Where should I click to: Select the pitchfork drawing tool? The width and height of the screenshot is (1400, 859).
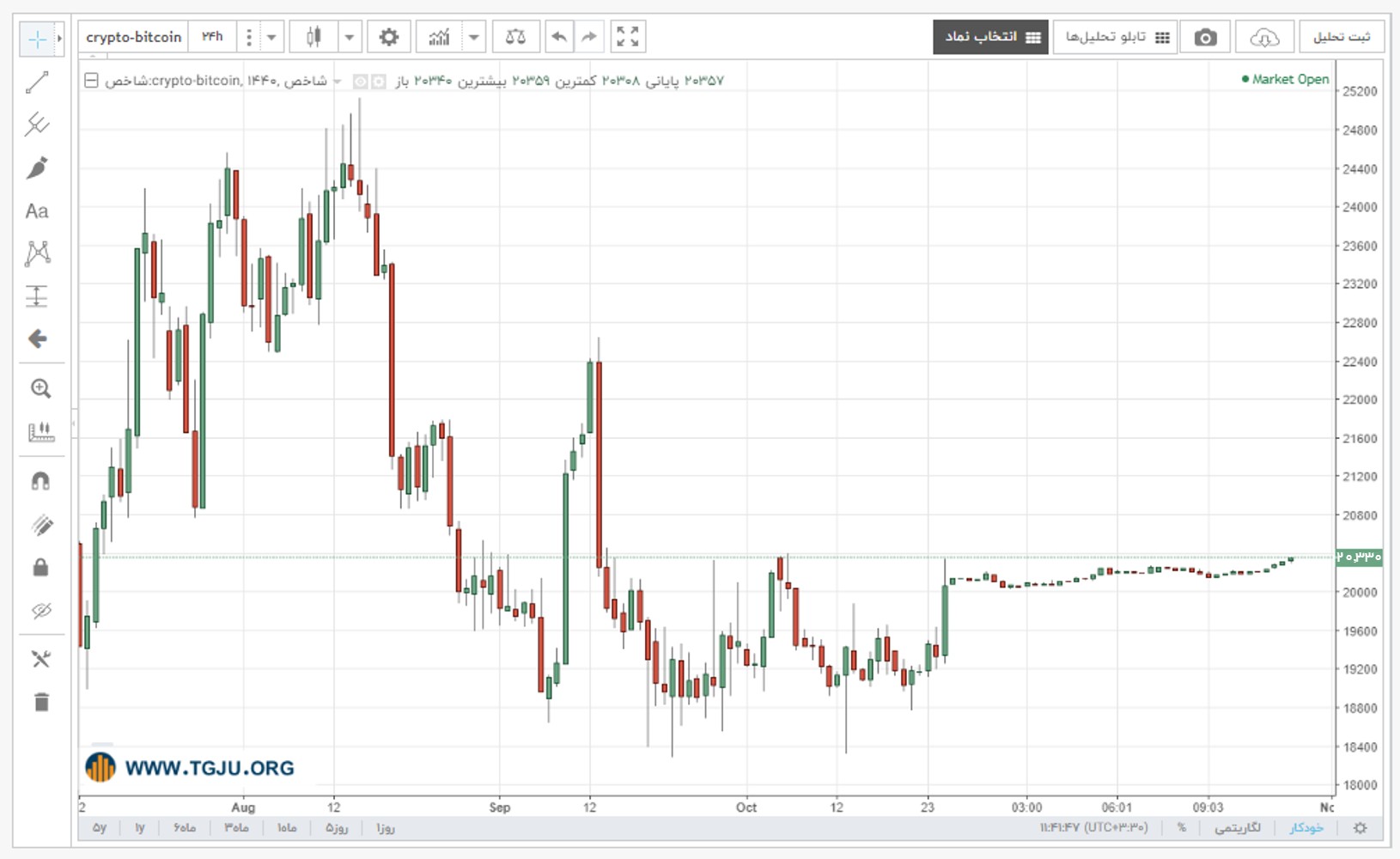(37, 125)
